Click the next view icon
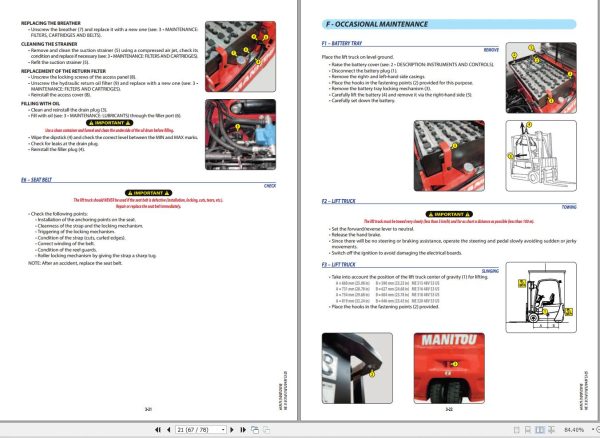Viewport: 600px width, 438px height. 266,430
